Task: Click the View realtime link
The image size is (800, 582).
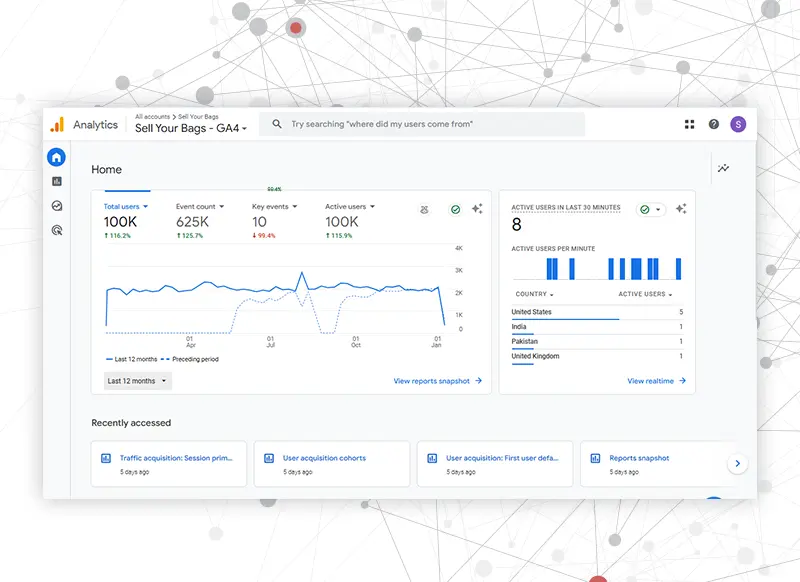Action: tap(656, 381)
